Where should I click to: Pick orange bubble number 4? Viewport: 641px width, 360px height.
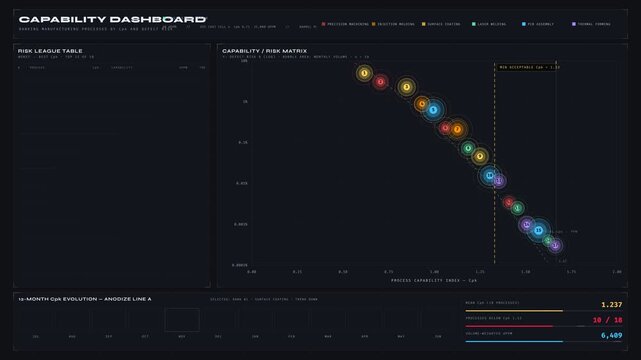tap(422, 104)
